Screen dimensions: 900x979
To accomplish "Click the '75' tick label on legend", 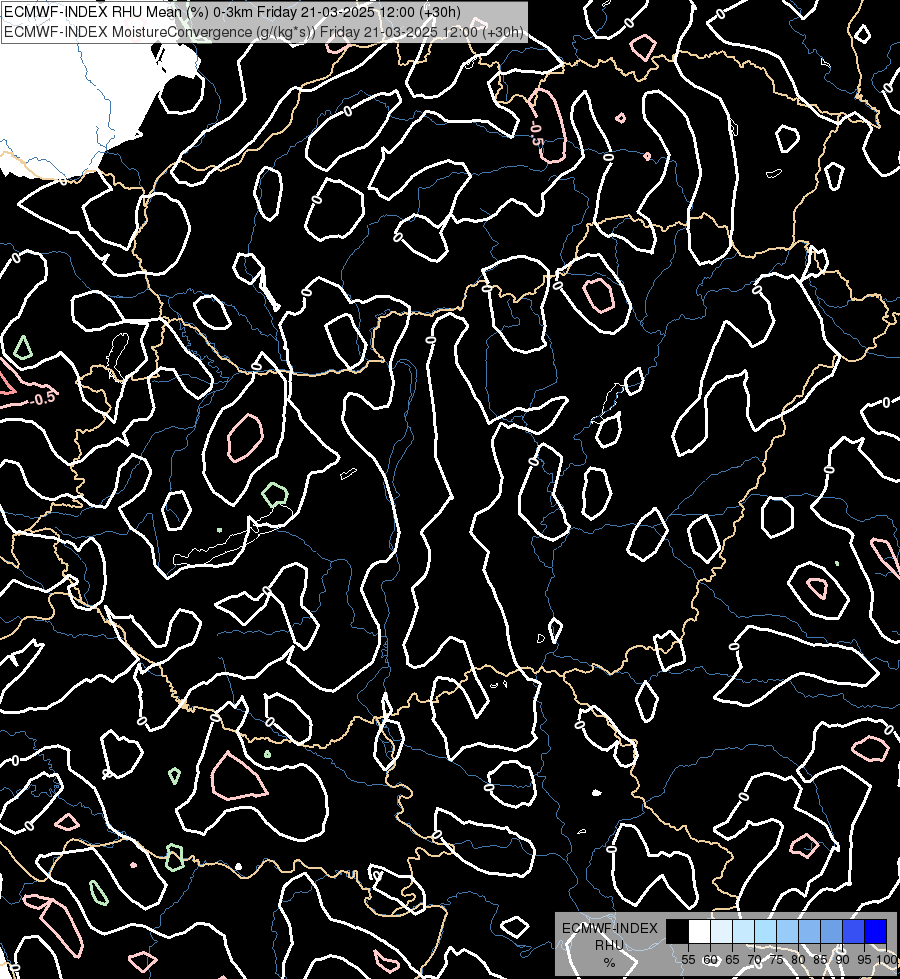I will (776, 960).
